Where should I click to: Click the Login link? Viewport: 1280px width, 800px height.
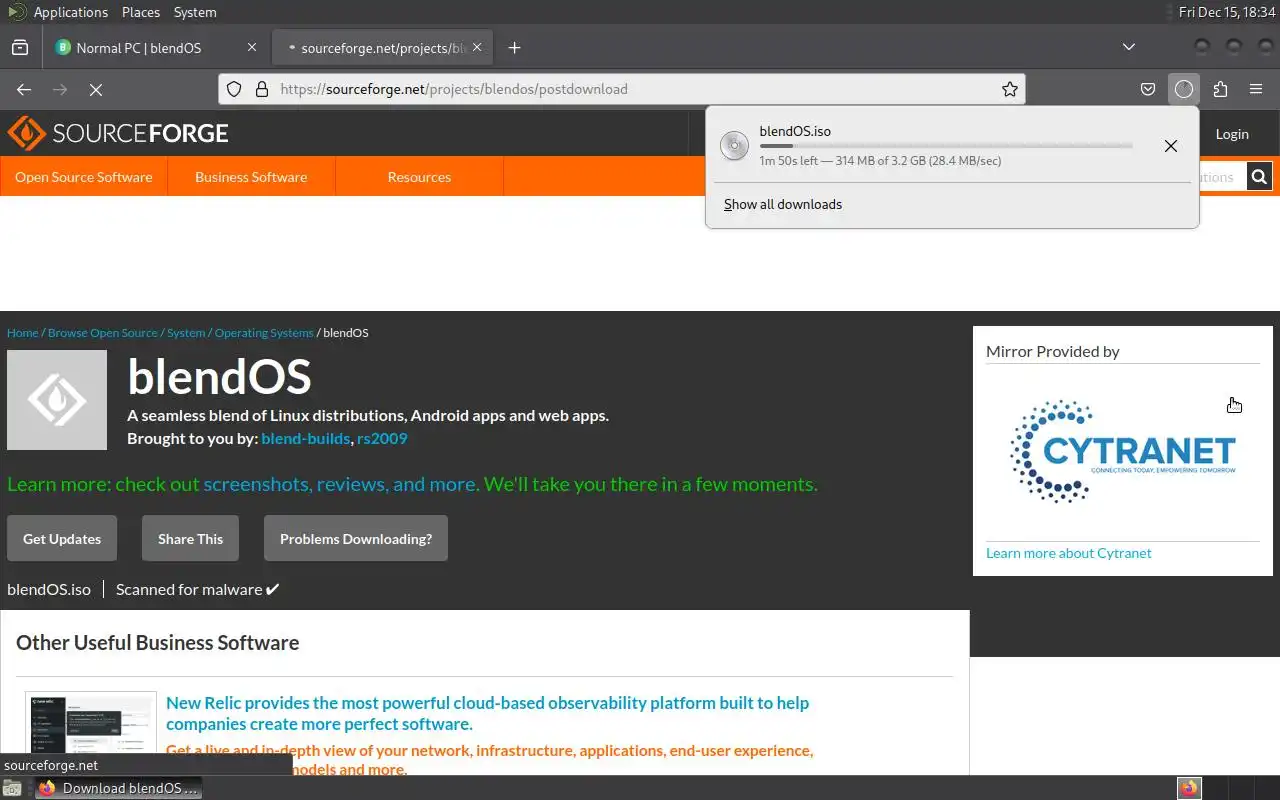click(x=1232, y=134)
